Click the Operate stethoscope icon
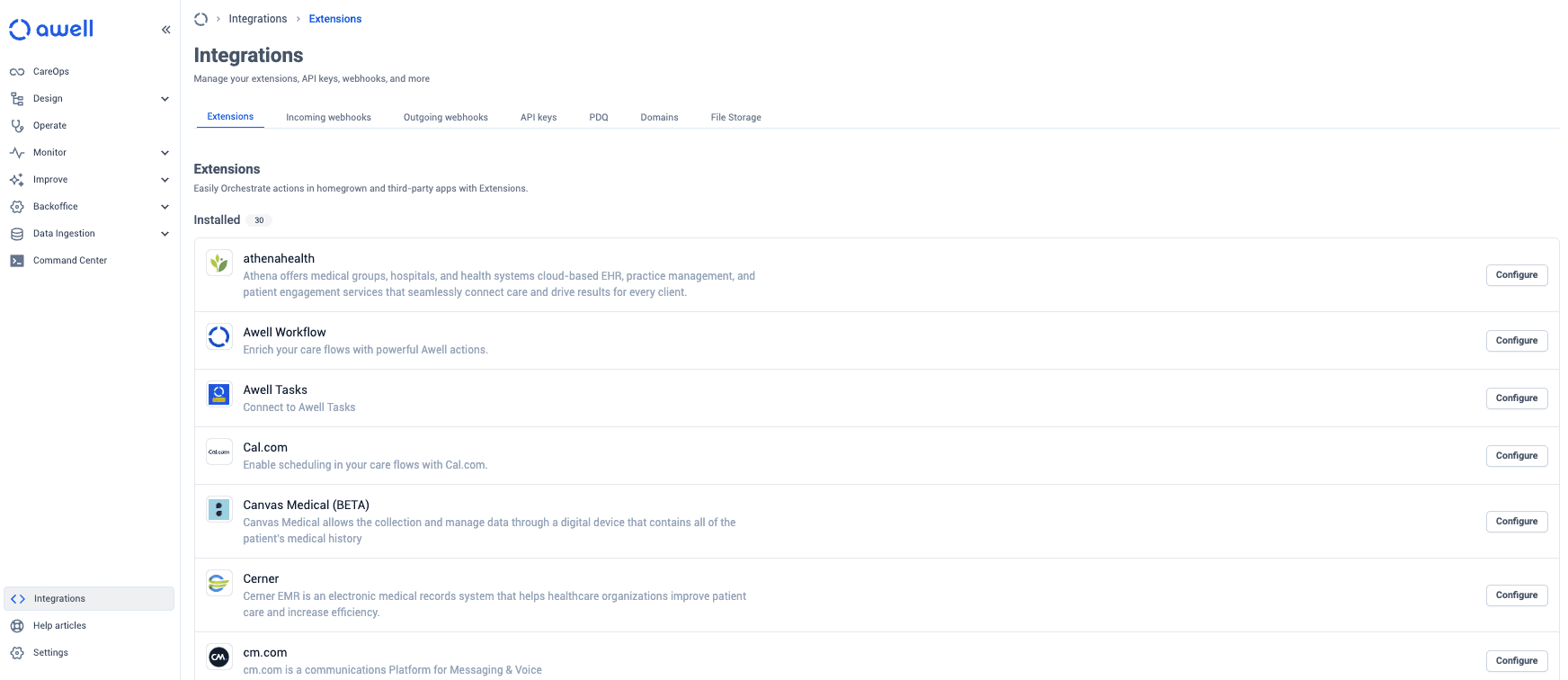Viewport: 1568px width, 680px height. pos(17,126)
